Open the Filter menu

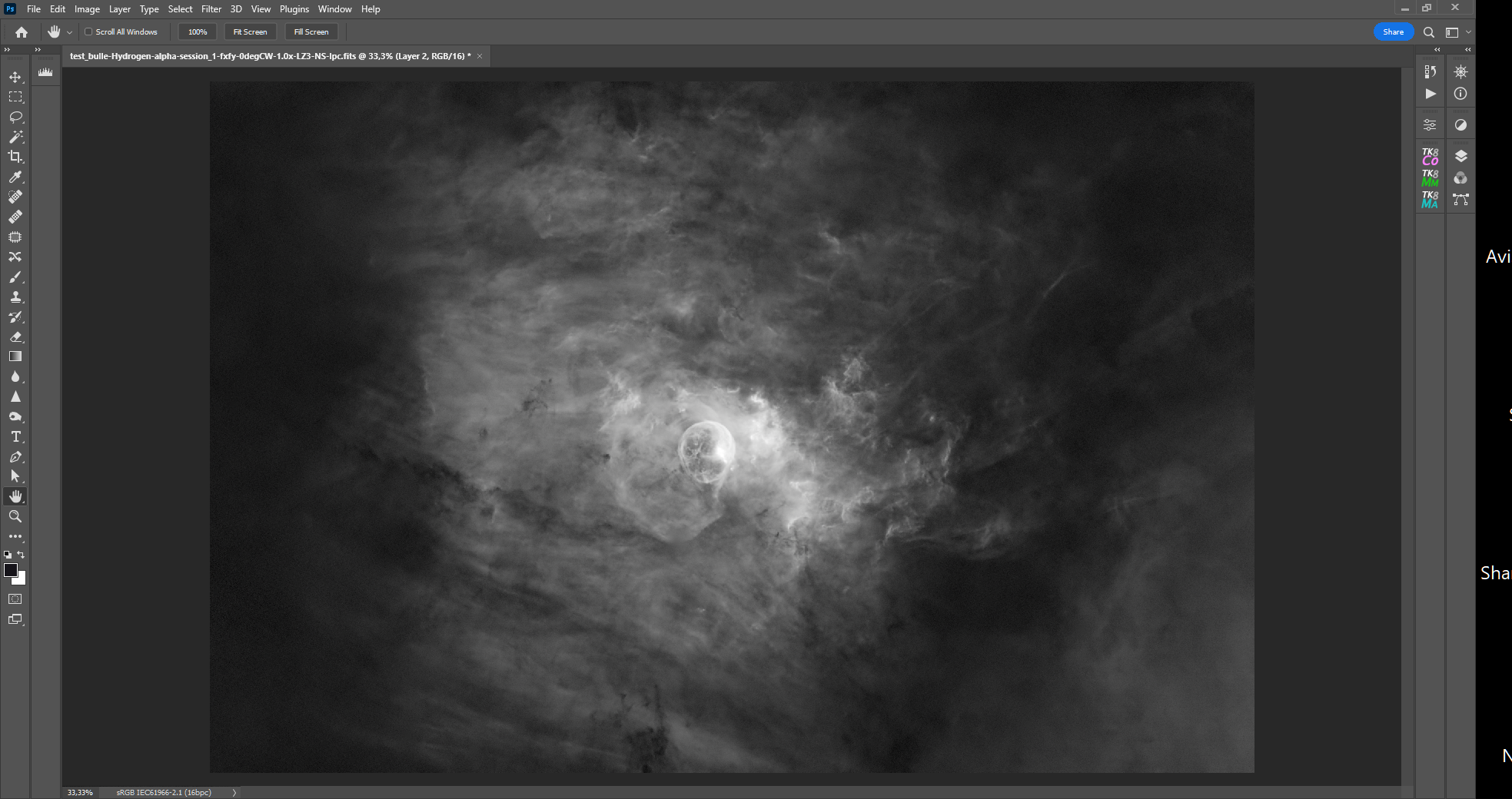211,9
